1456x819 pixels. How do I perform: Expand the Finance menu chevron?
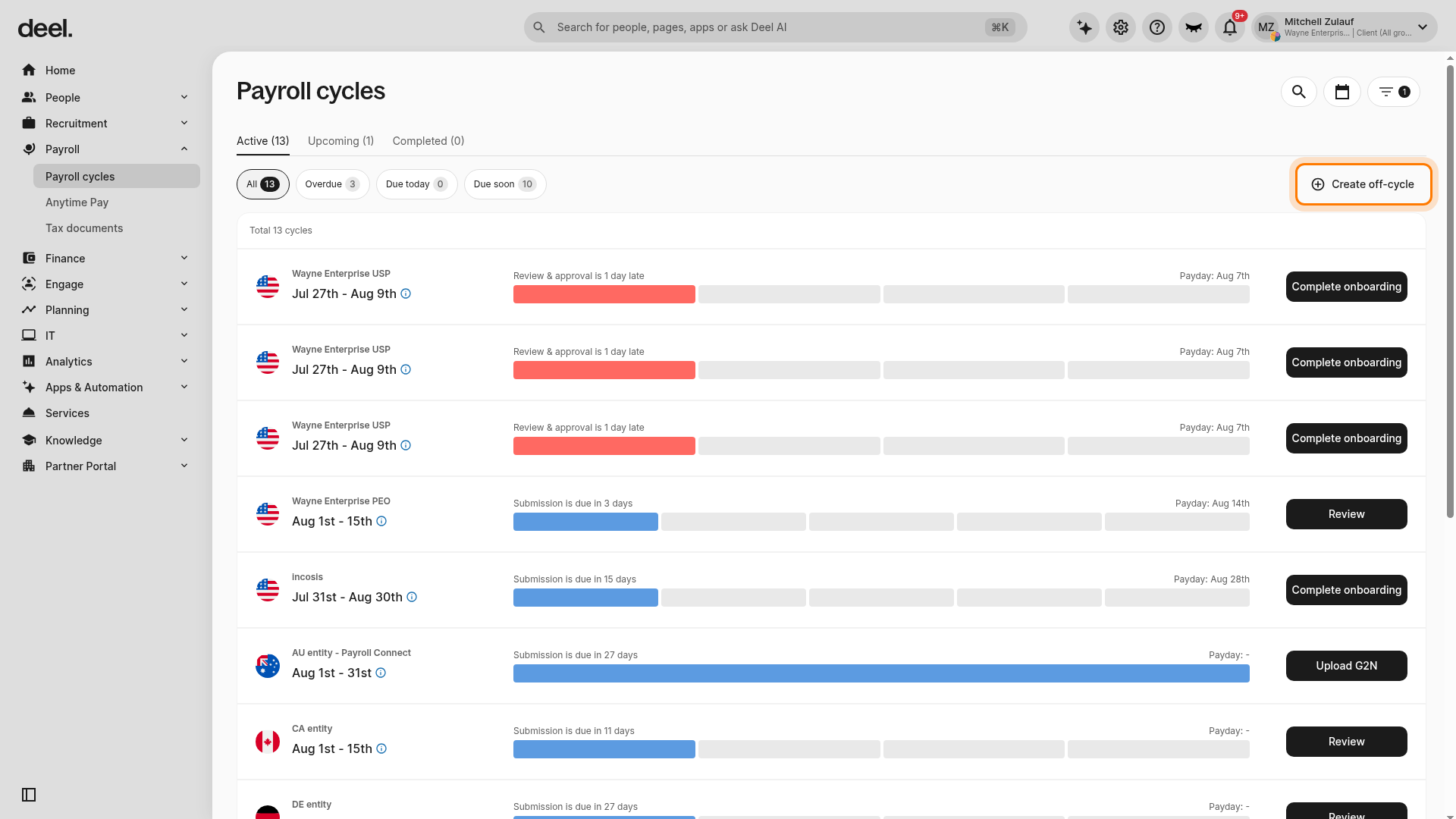(184, 258)
